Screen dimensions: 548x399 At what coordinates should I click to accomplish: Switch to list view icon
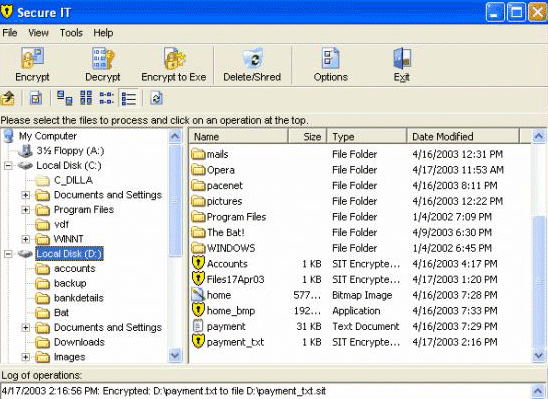click(106, 98)
